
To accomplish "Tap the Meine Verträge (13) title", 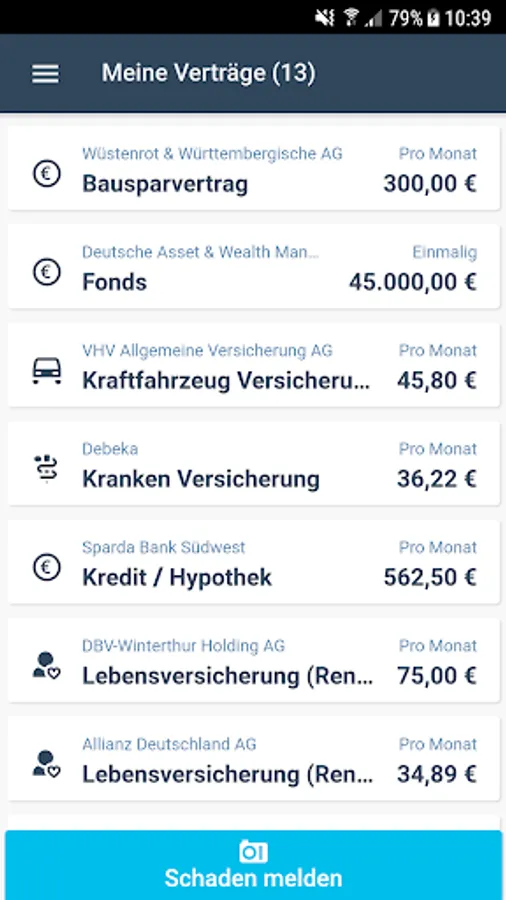I will click(x=208, y=73).
